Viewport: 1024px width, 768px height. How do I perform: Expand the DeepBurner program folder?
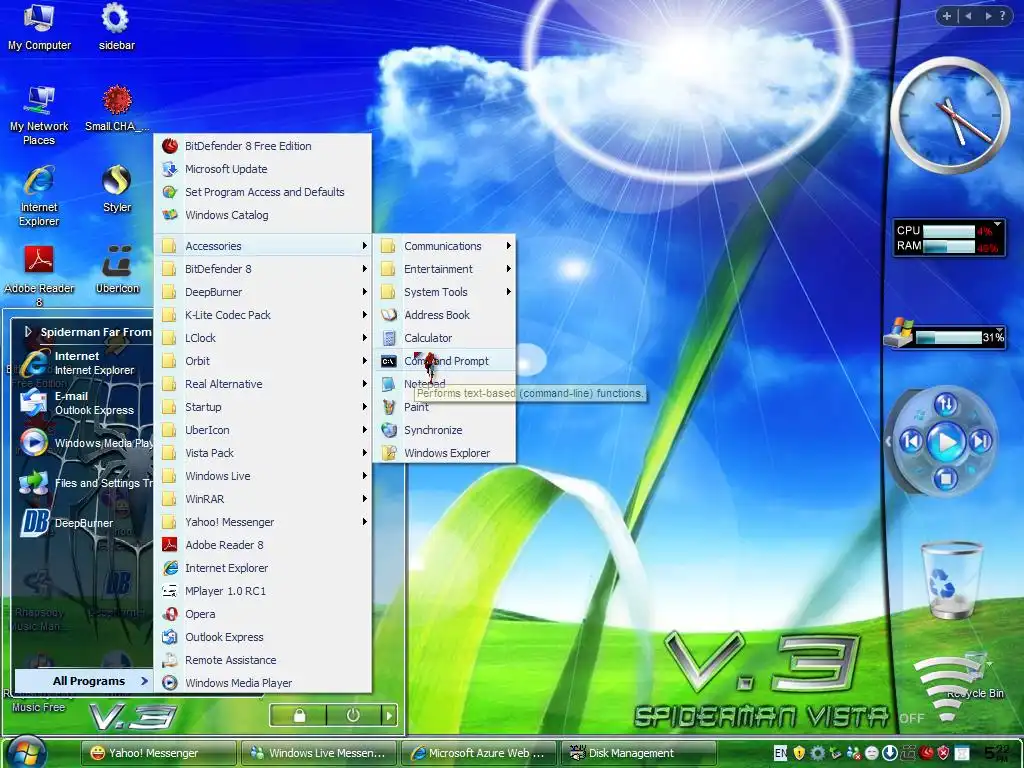[263, 292]
